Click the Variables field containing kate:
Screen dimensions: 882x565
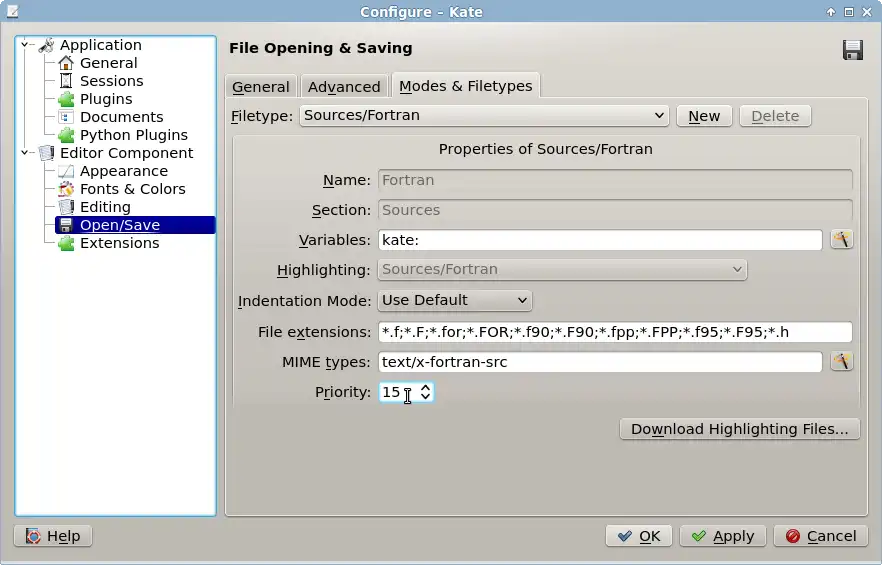600,240
